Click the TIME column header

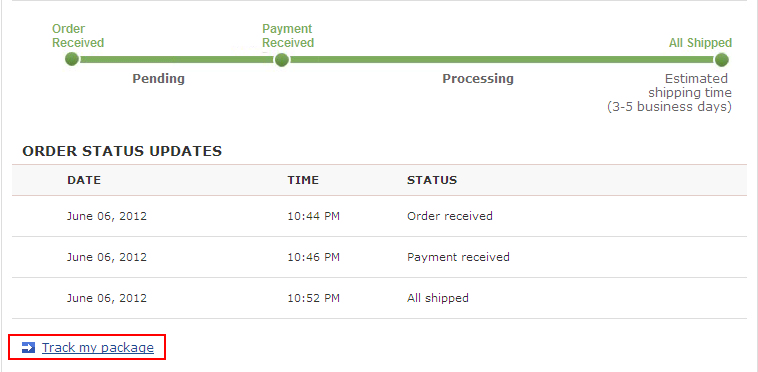[303, 180]
